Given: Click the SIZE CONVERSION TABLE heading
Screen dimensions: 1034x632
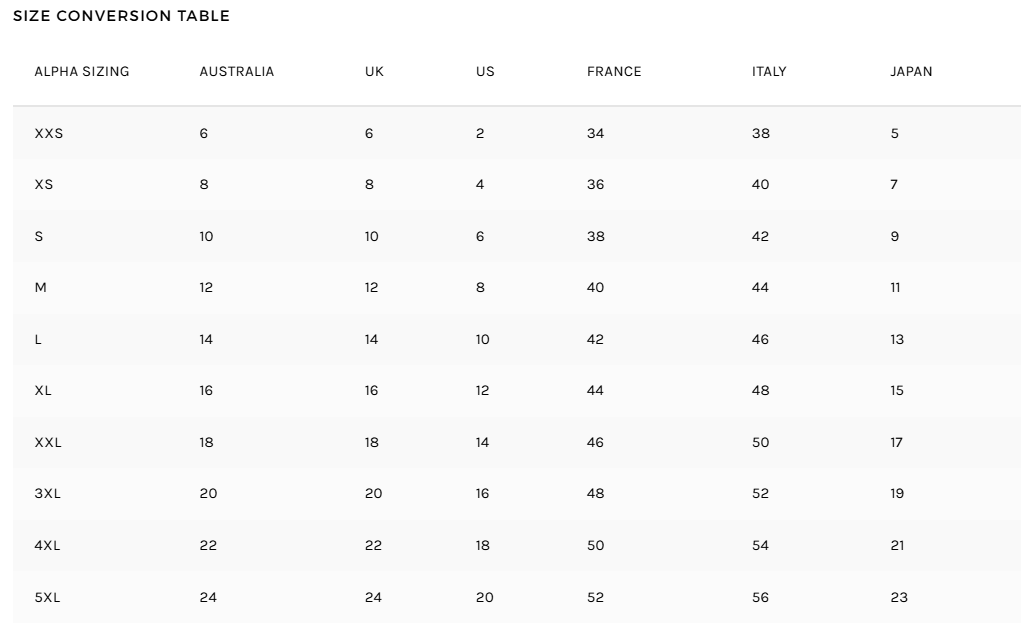Looking at the screenshot, I should tap(121, 16).
